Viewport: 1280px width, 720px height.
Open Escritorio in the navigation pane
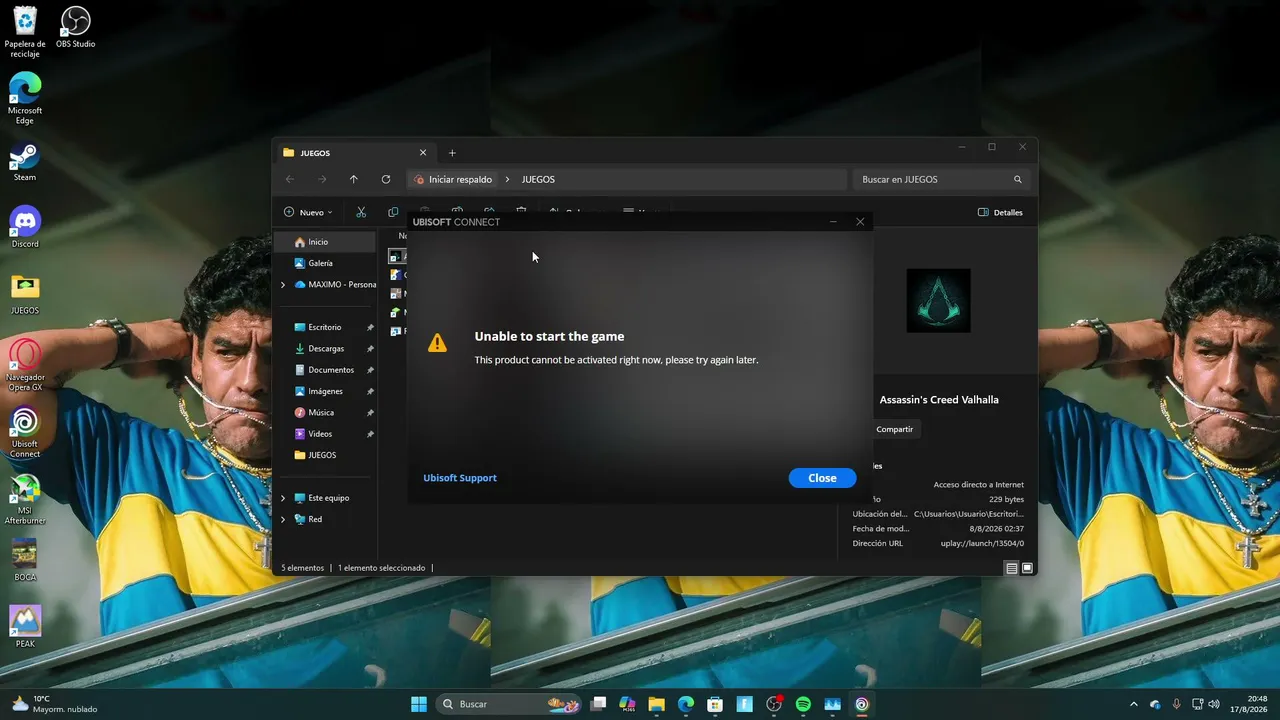pos(325,327)
